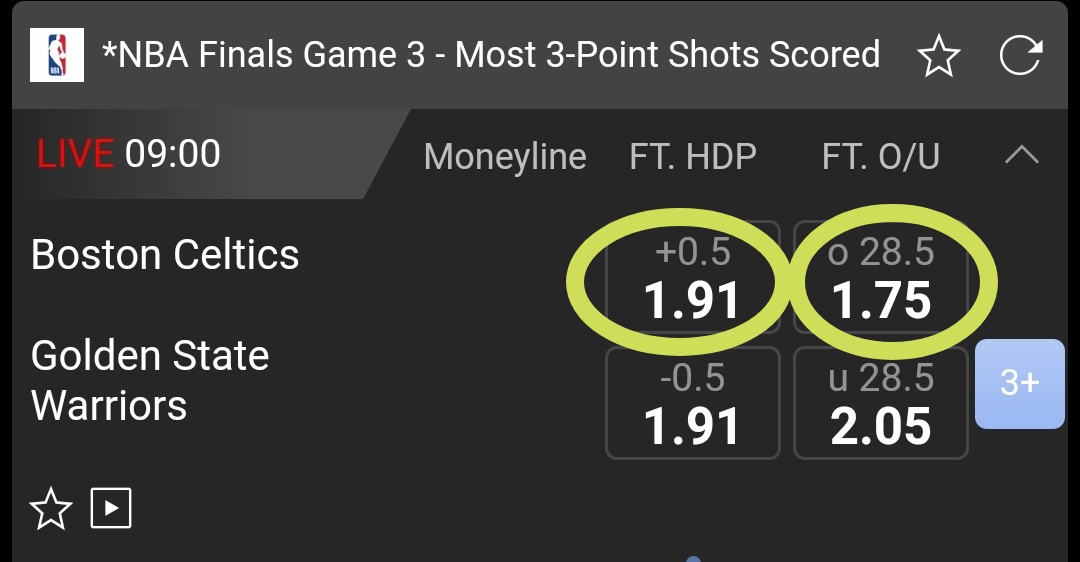Select the FT. O/U column header
The image size is (1080, 562).
click(881, 156)
